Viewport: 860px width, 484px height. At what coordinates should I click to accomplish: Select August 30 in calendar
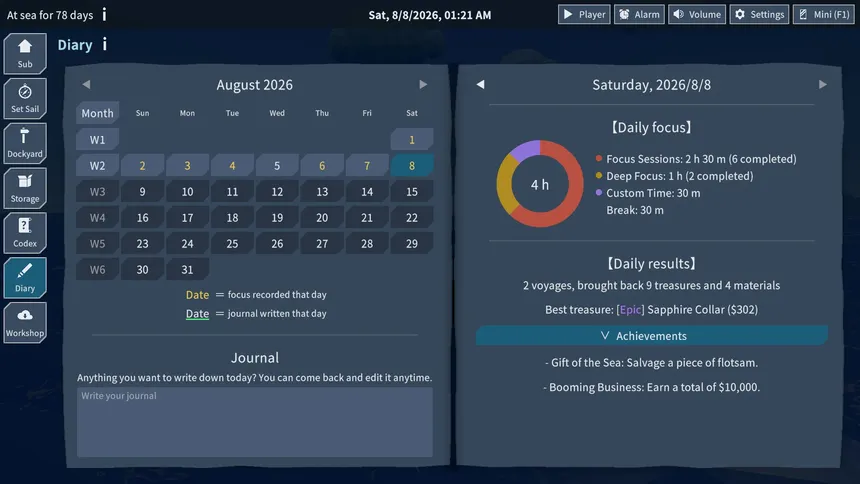pyautogui.click(x=142, y=269)
